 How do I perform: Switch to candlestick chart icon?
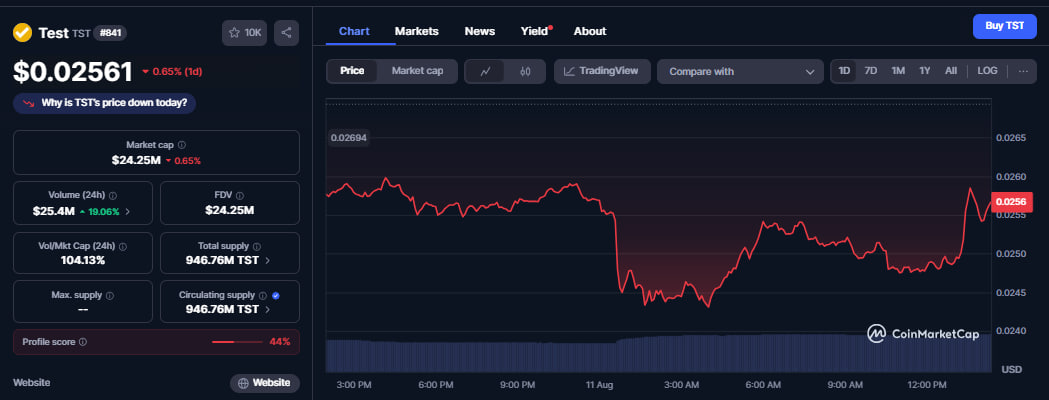coord(525,71)
